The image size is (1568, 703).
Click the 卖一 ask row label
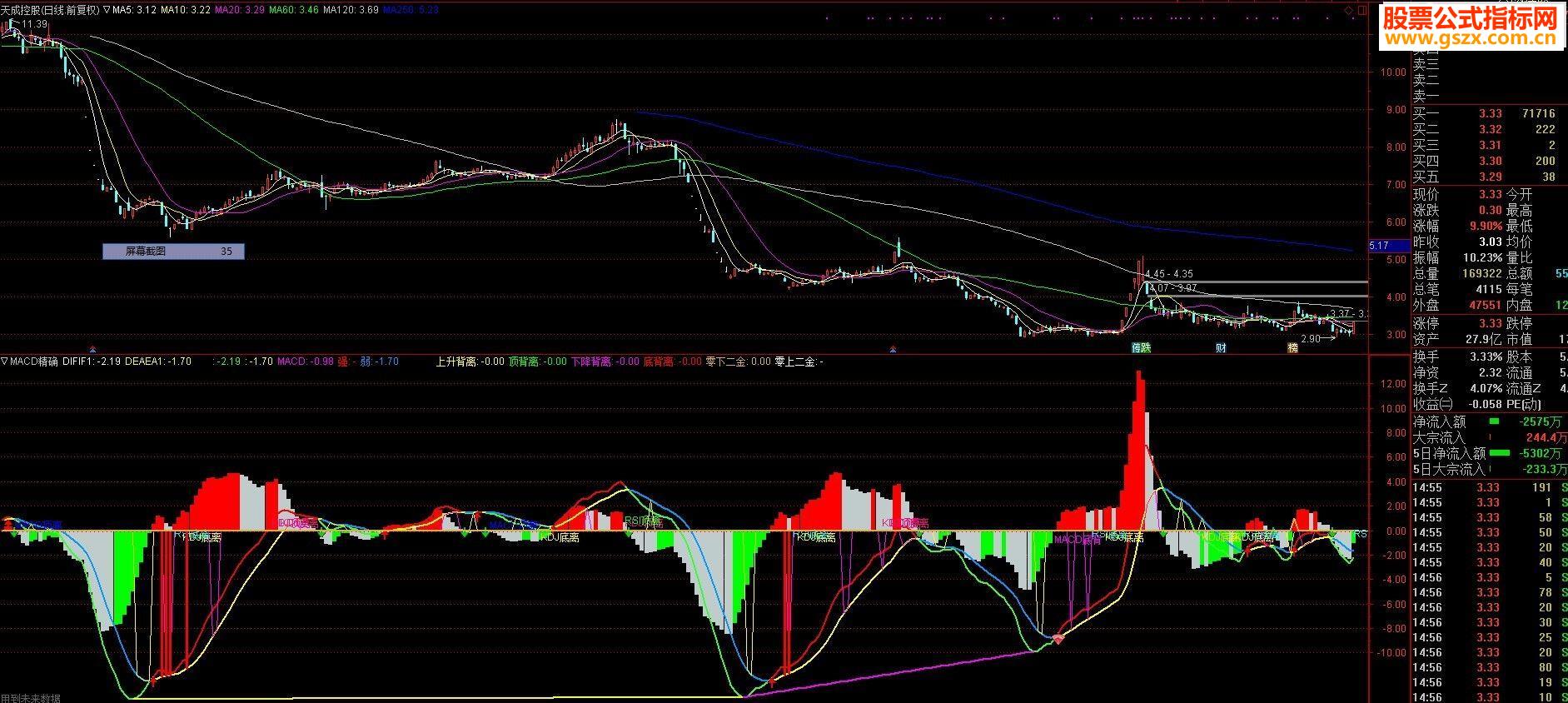click(x=1426, y=96)
